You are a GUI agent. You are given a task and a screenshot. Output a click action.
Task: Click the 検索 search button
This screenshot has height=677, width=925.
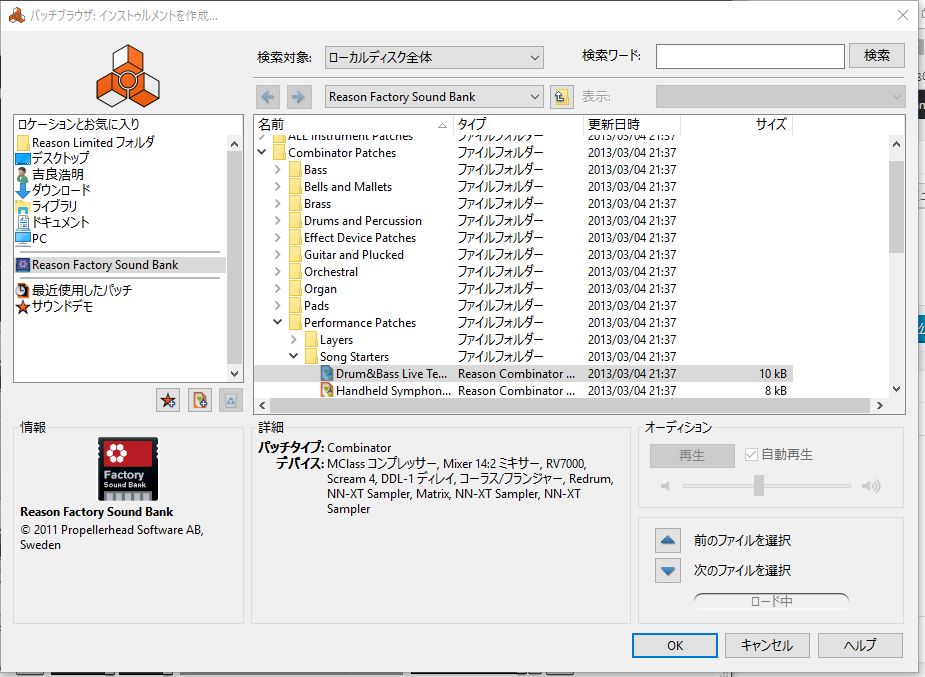[877, 55]
